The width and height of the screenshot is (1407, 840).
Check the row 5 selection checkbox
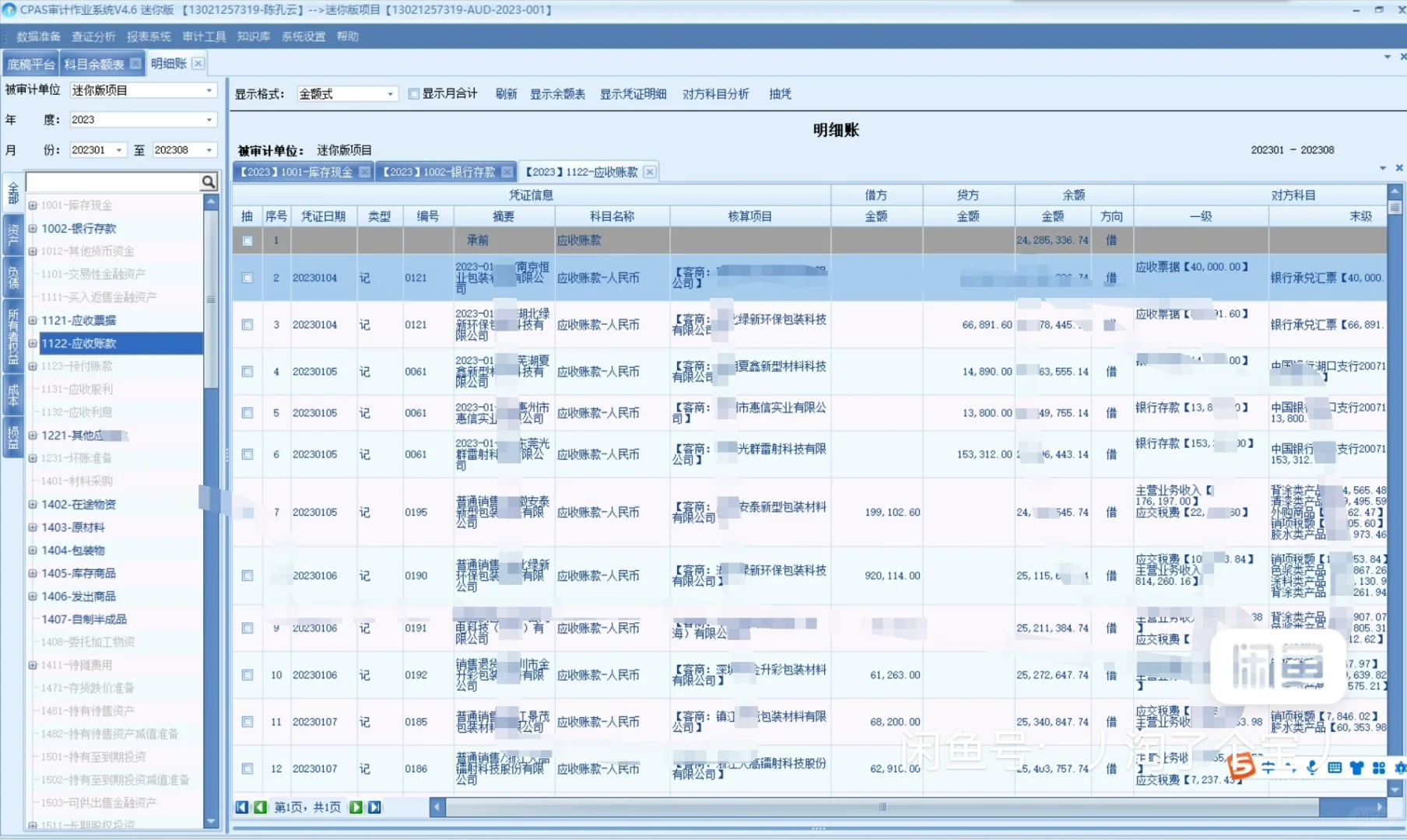coord(247,413)
